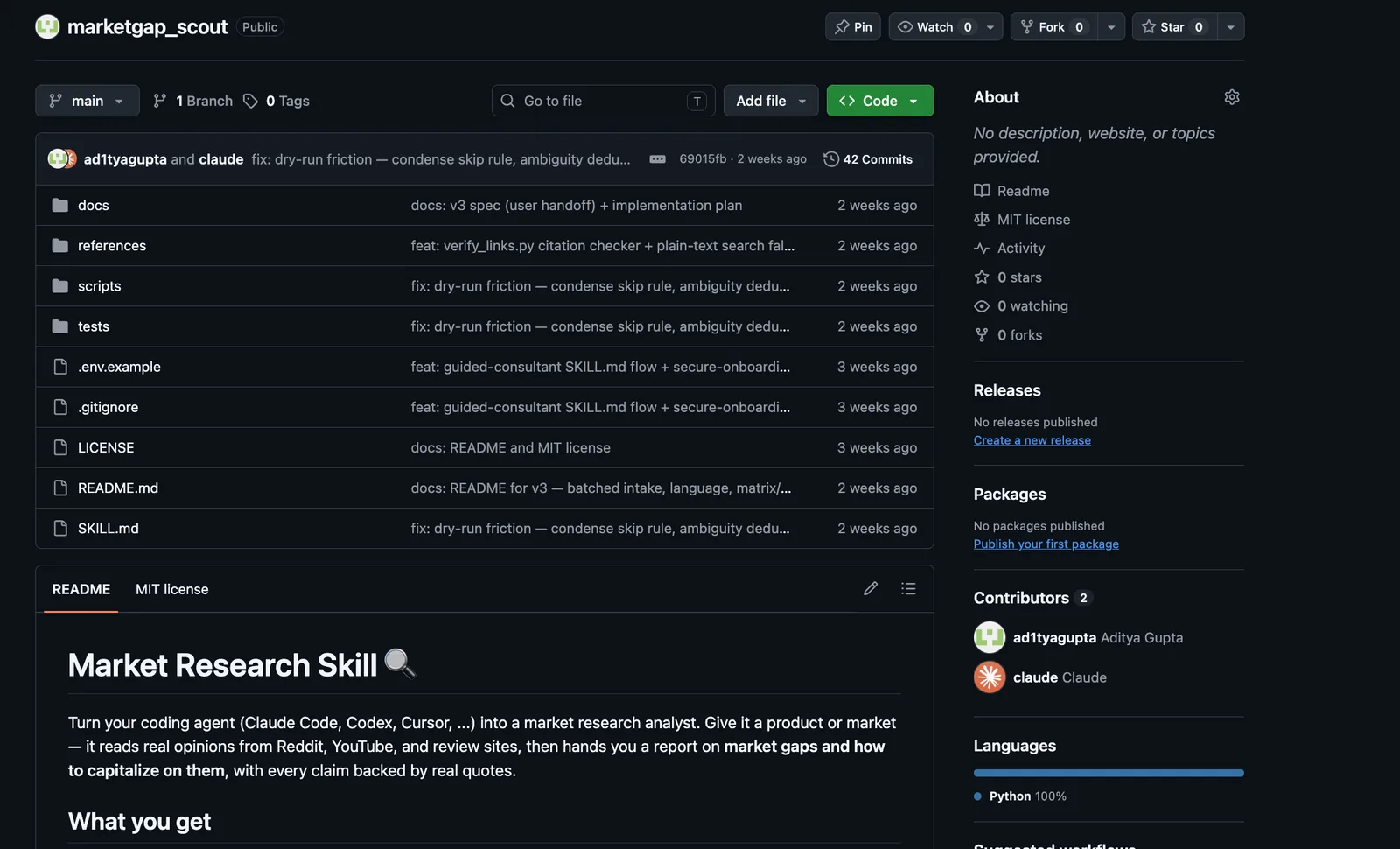Click the .gitignore file icon
The width and height of the screenshot is (1400, 849).
click(60, 407)
